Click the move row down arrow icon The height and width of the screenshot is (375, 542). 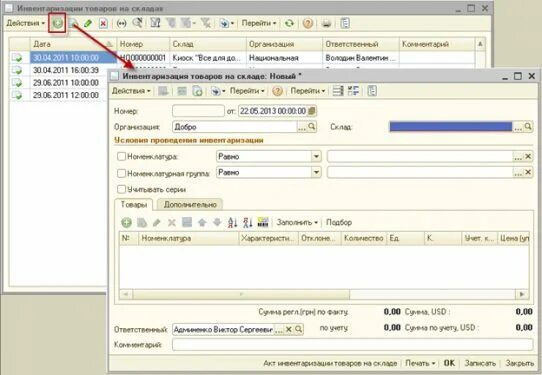217,223
